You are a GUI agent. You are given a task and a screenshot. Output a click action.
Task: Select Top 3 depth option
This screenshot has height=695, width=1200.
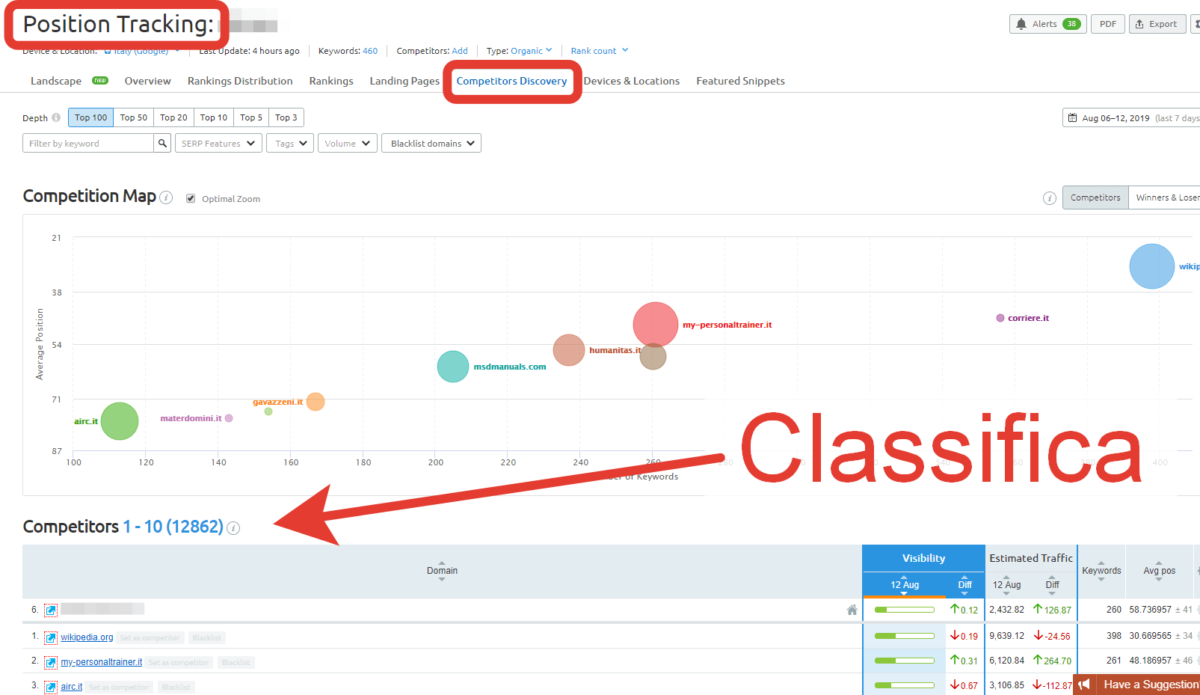pos(286,118)
